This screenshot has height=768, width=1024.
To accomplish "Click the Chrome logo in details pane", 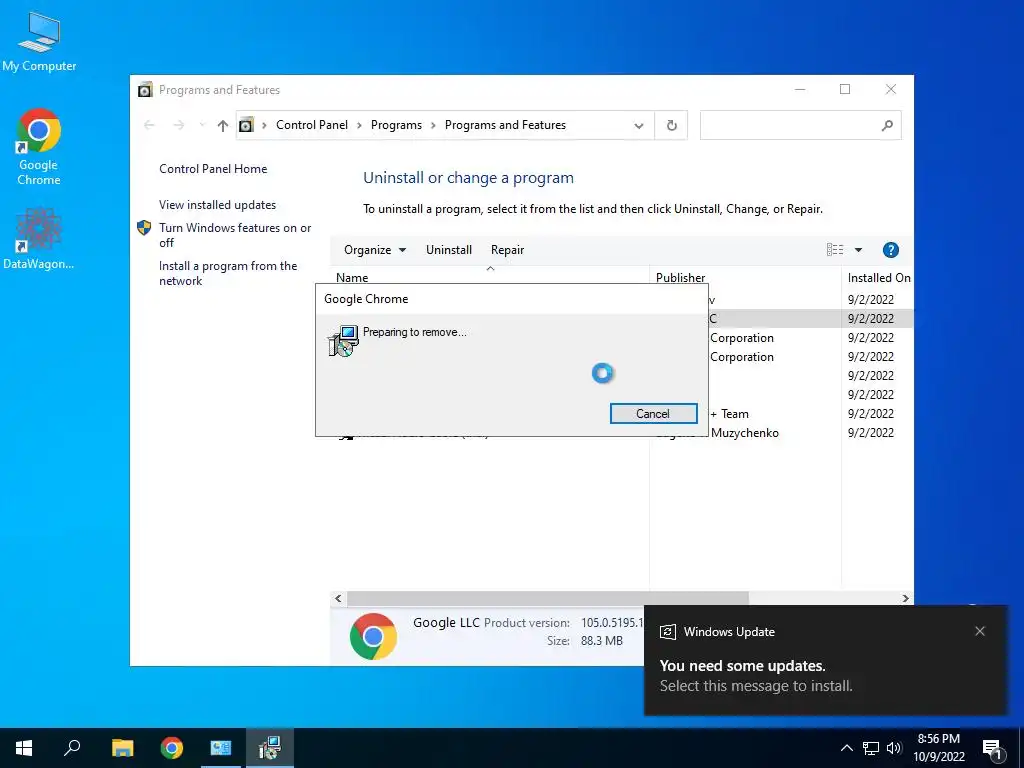I will click(x=373, y=635).
